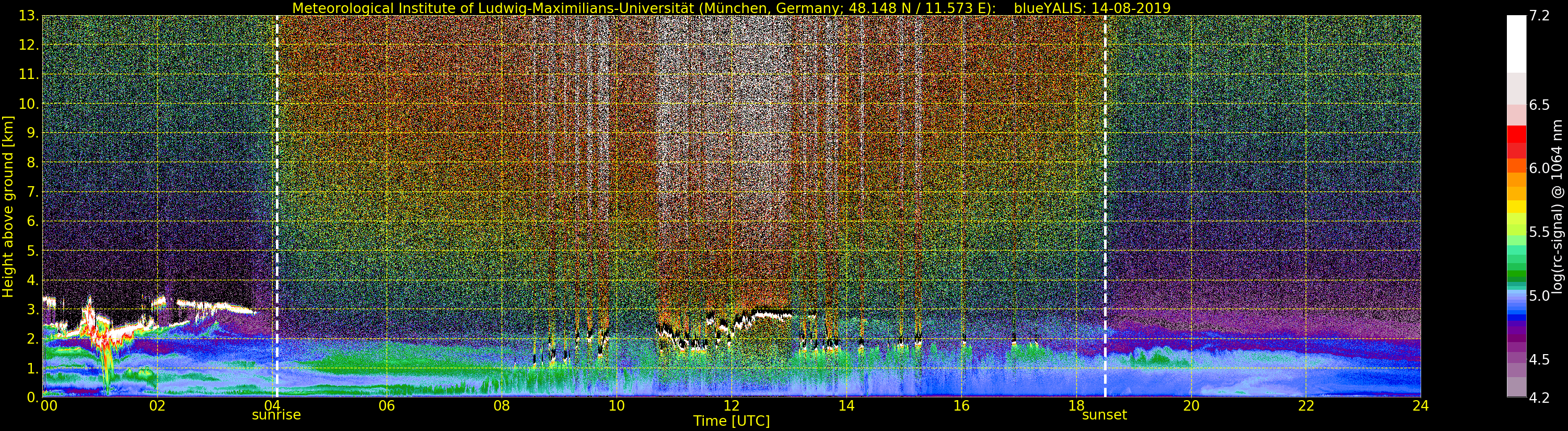
Task: Click the time axis tick label 04
Action: click(272, 406)
